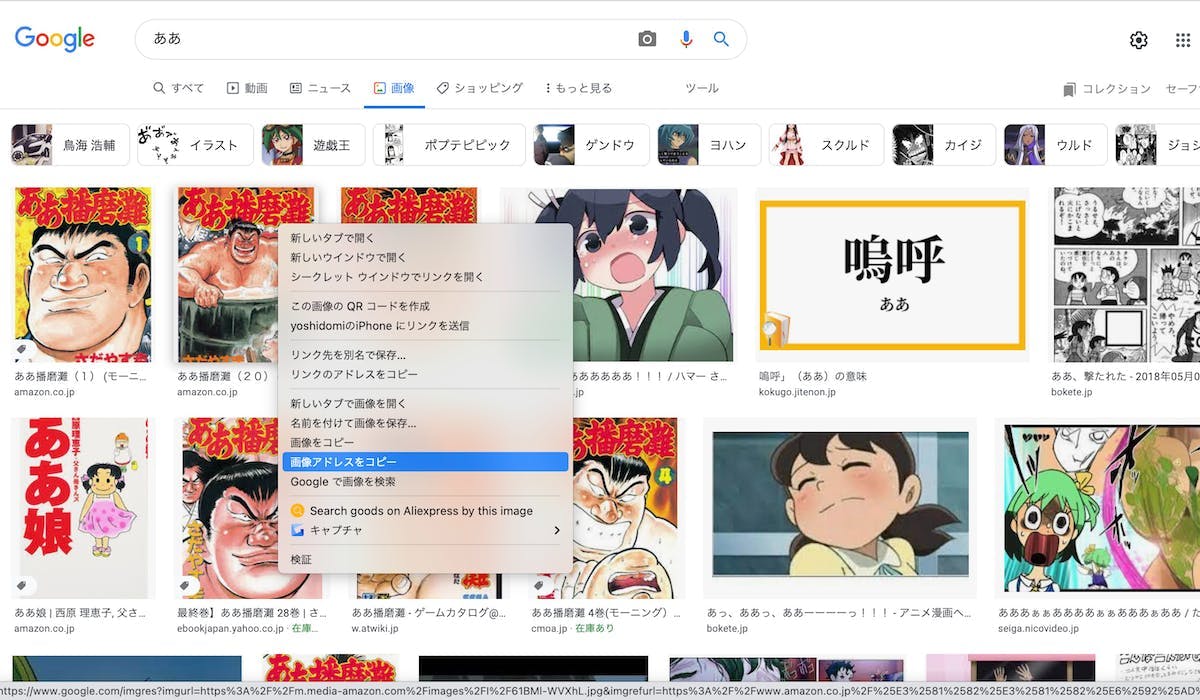Click the コレクション bookmark icon

(1070, 89)
